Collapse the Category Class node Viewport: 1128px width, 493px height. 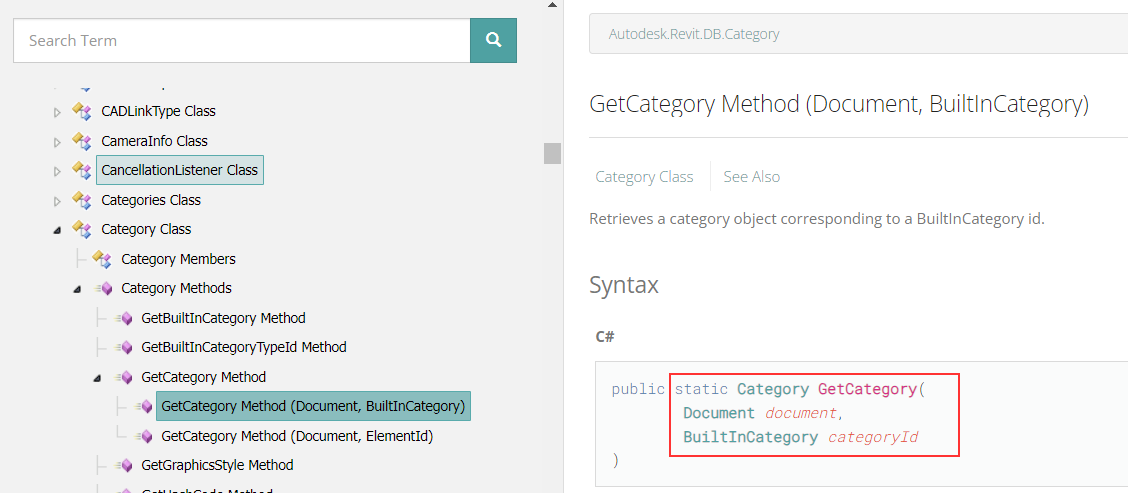pos(58,230)
